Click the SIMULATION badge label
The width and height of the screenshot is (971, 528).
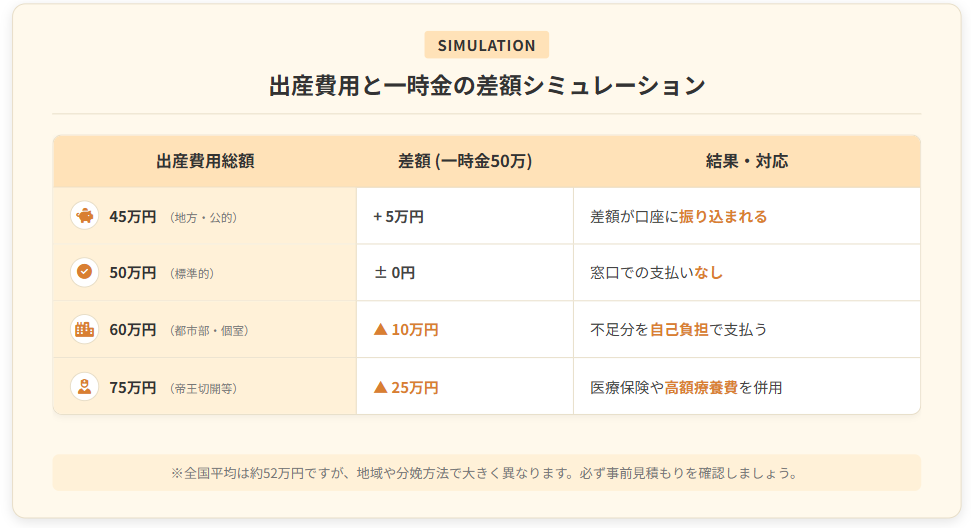tap(486, 45)
